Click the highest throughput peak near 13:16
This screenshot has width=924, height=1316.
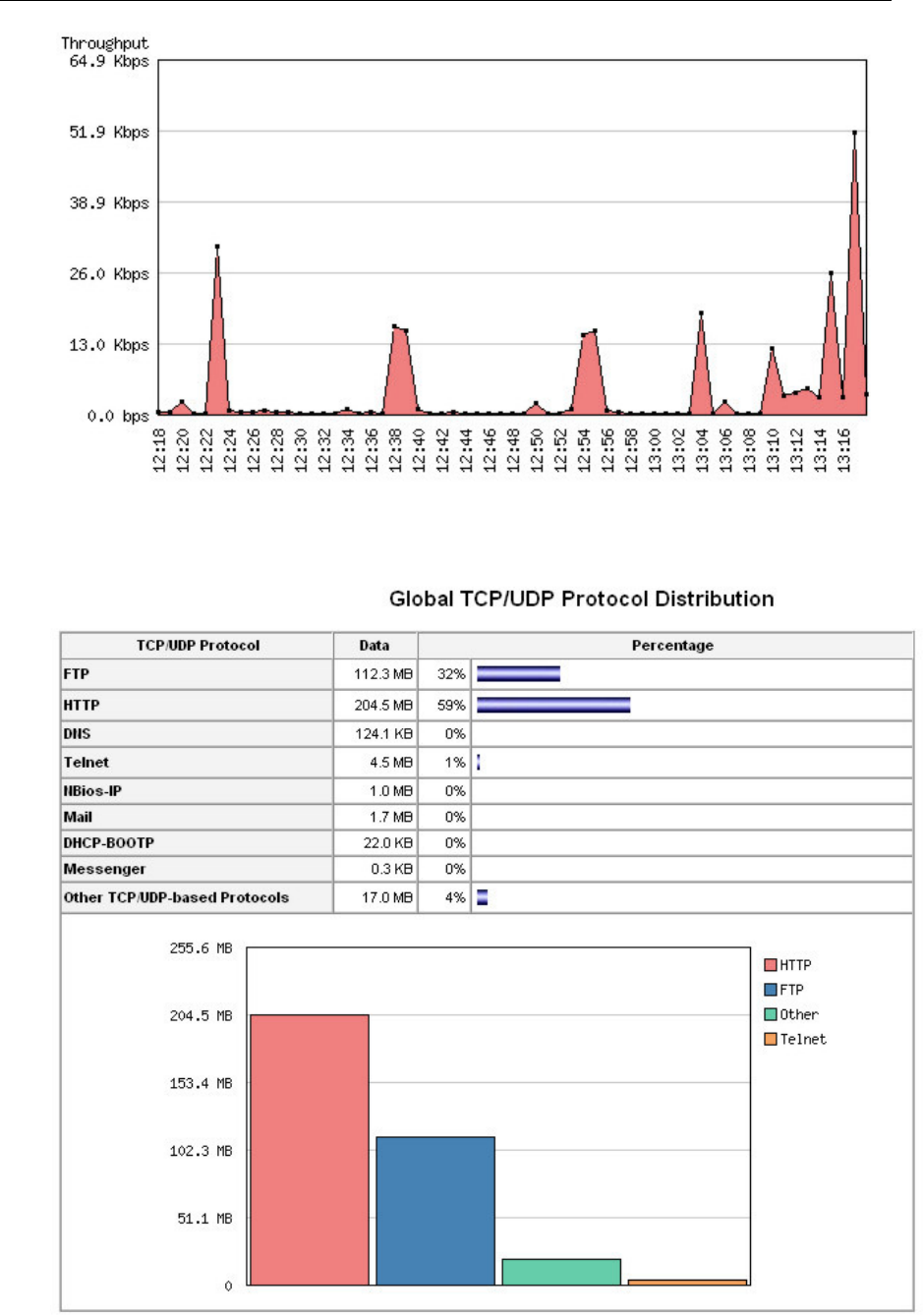click(854, 133)
